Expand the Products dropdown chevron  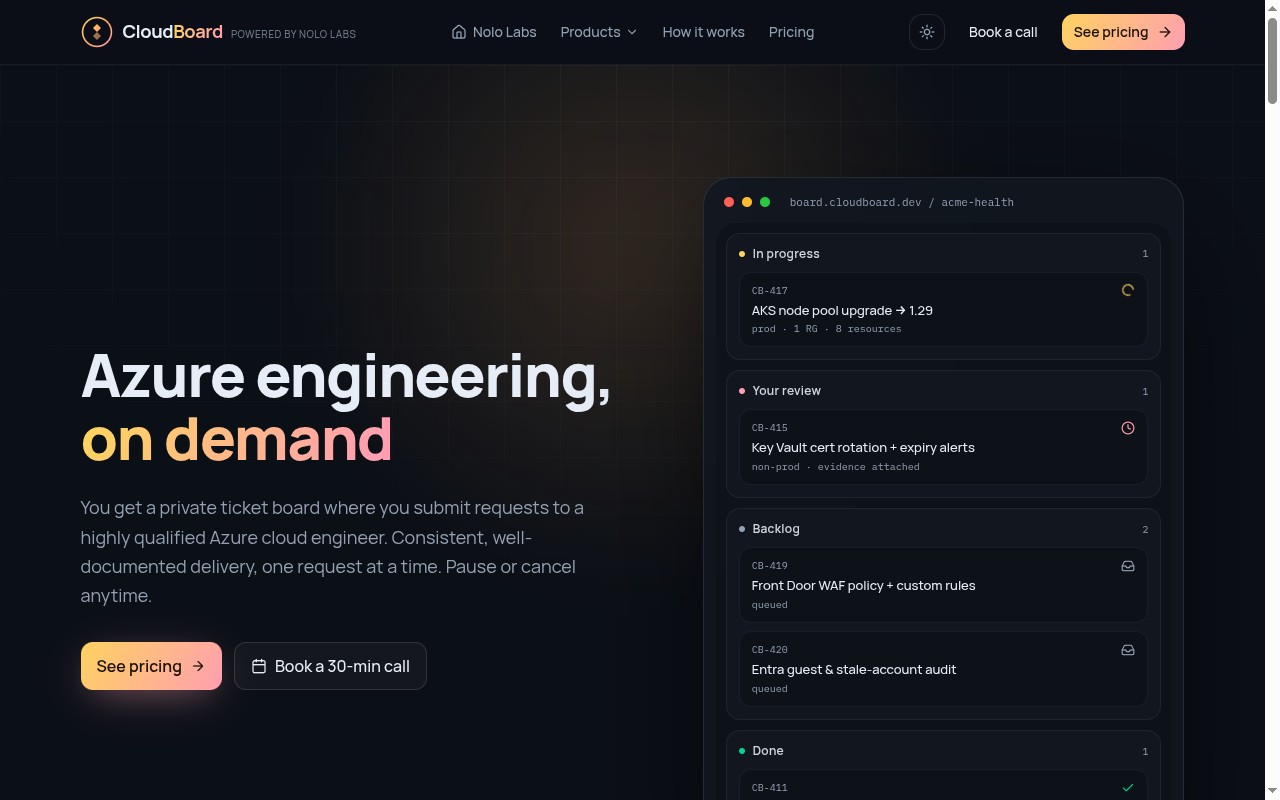[632, 32]
